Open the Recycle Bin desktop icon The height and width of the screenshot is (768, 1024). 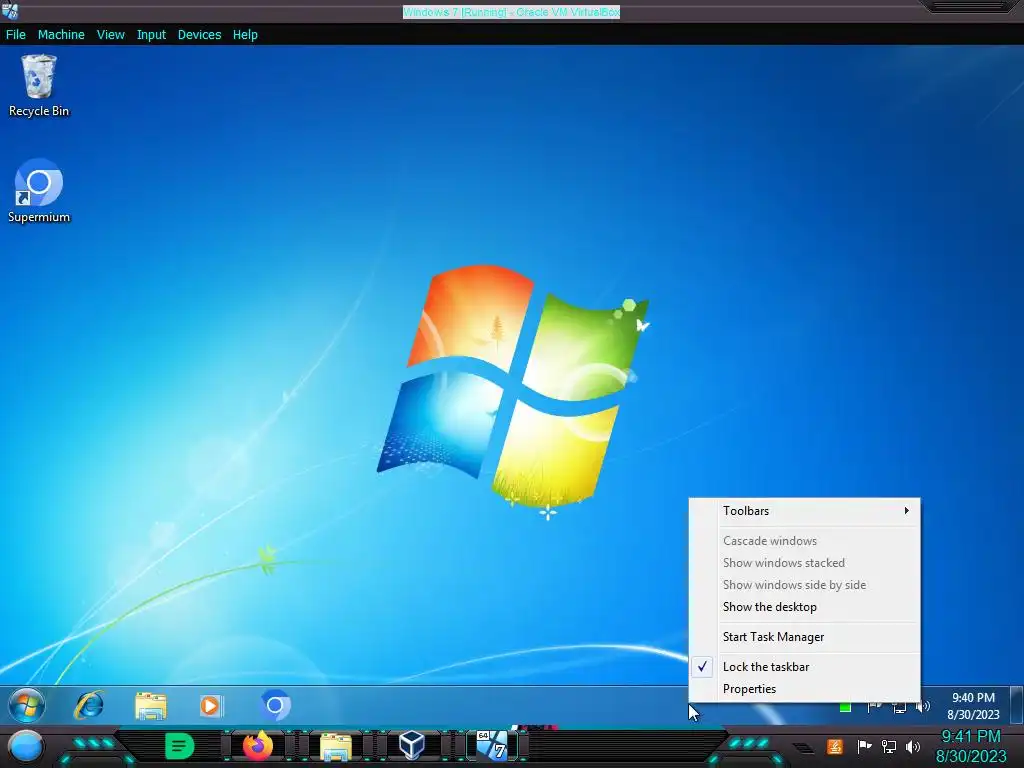pos(39,86)
